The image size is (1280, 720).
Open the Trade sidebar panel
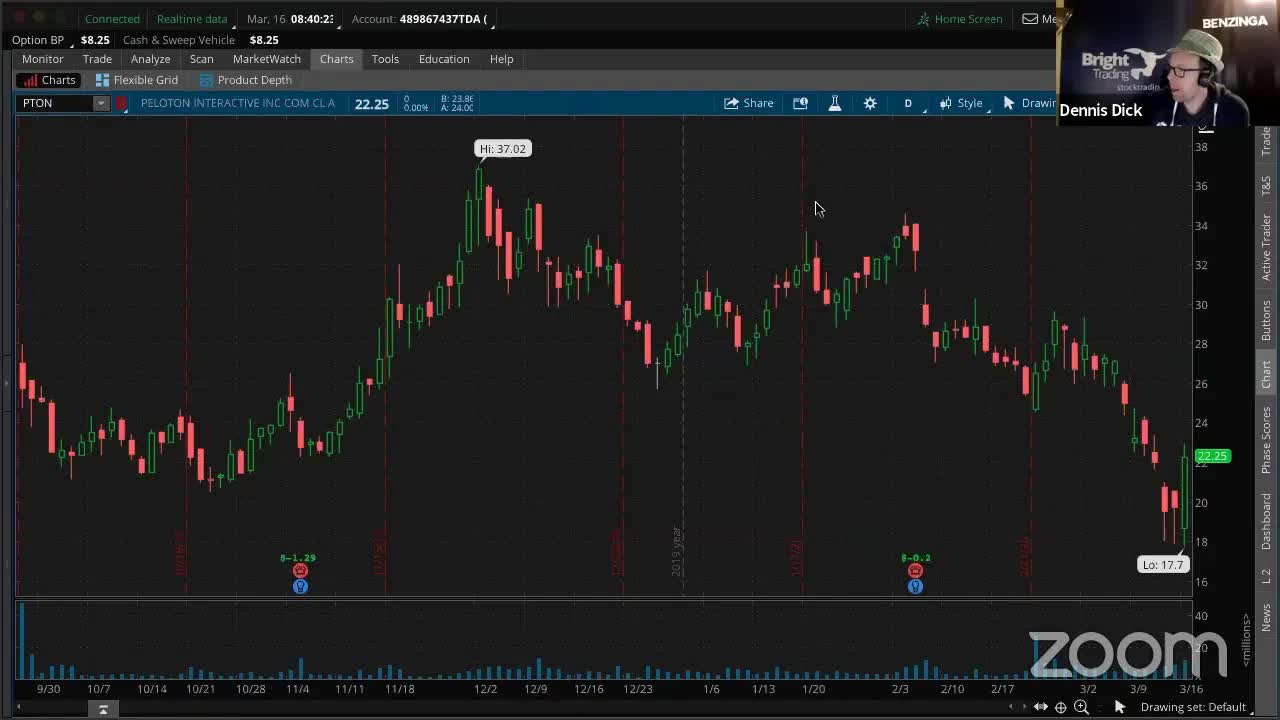(x=1266, y=141)
